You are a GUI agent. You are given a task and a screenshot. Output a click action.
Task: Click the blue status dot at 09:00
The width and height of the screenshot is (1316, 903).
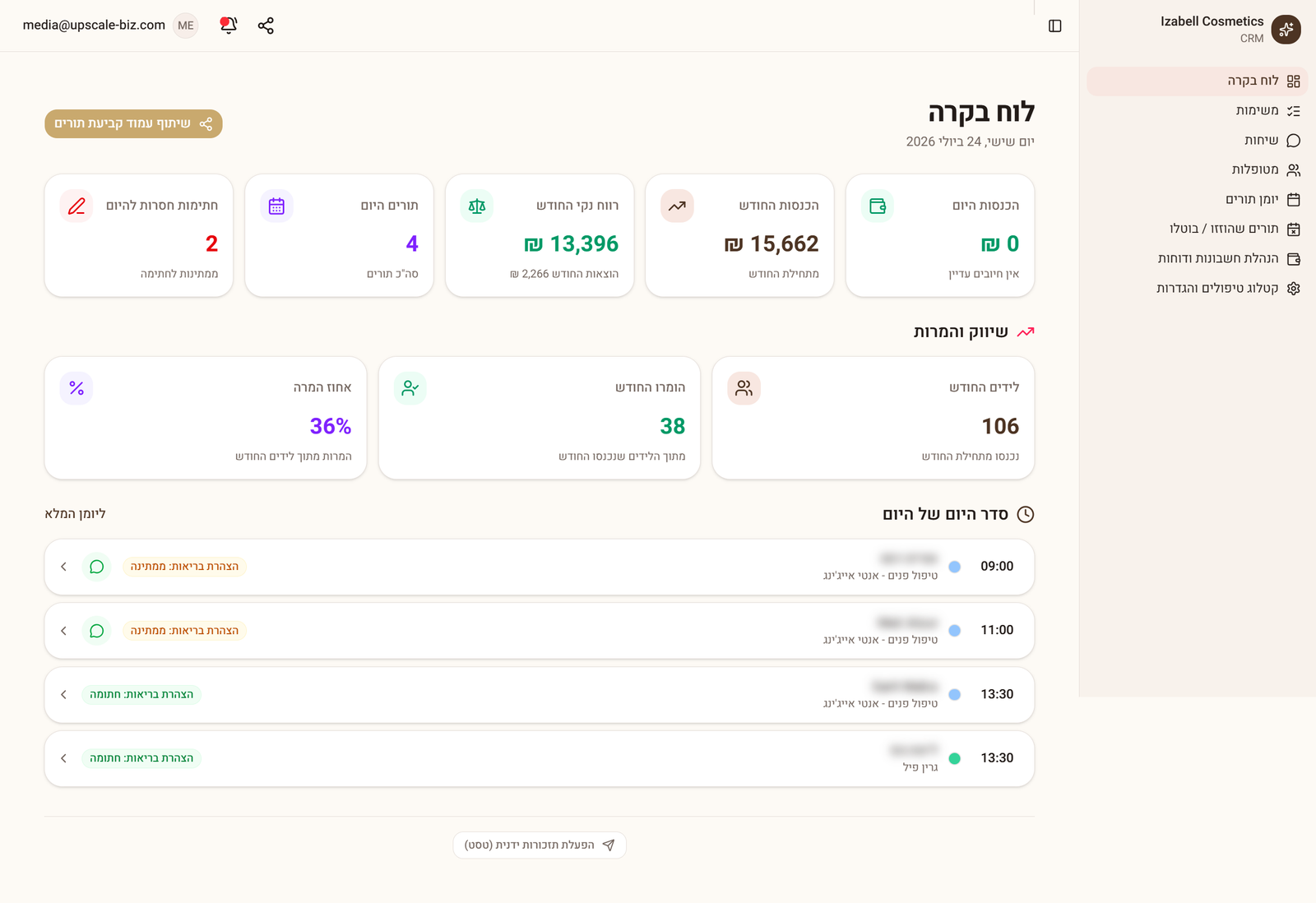(x=955, y=567)
